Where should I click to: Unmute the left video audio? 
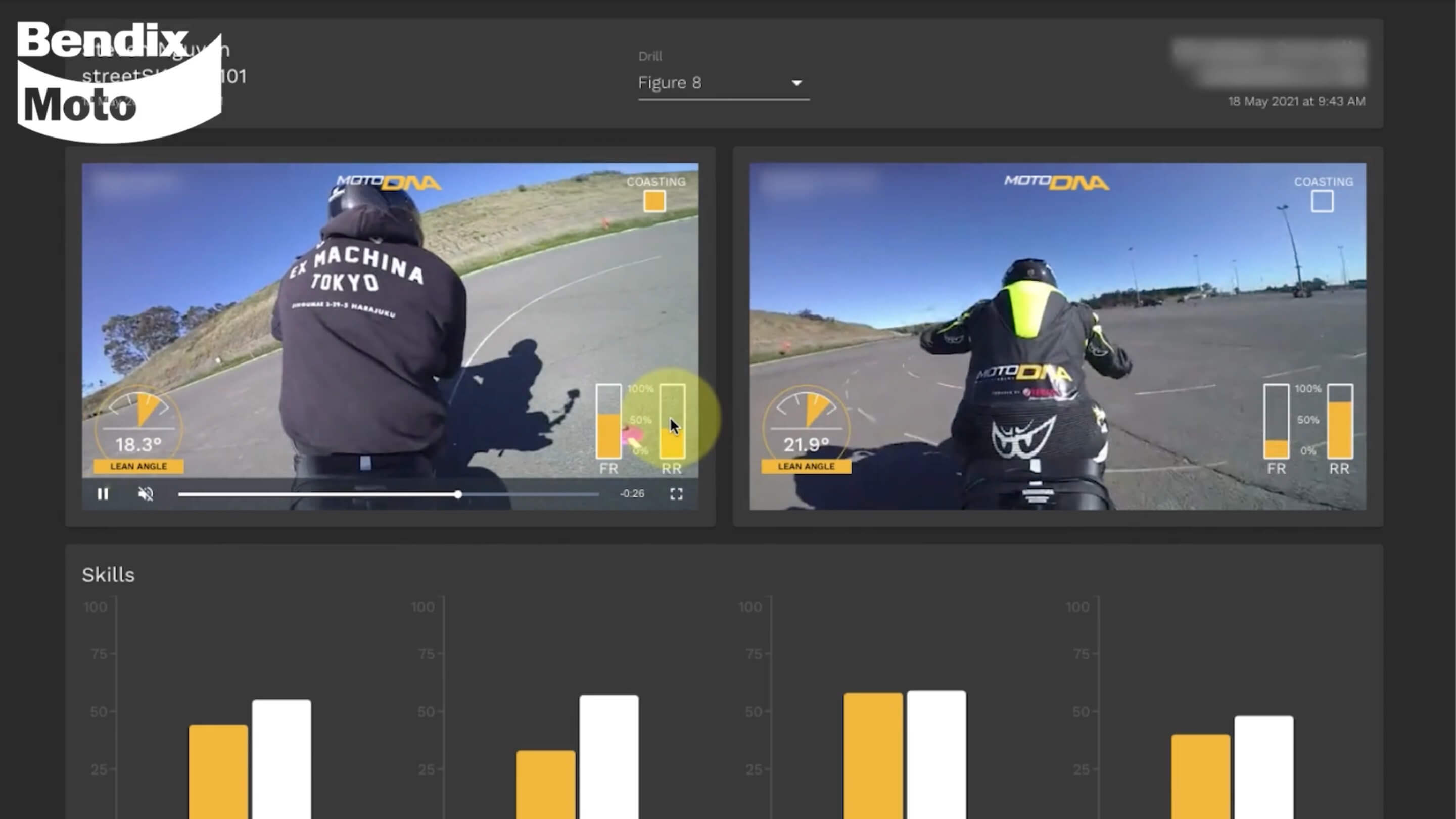tap(146, 494)
